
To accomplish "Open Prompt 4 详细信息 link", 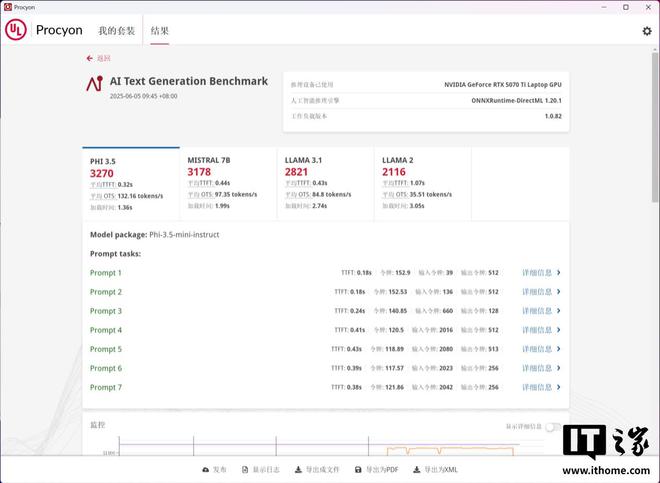I will point(537,330).
